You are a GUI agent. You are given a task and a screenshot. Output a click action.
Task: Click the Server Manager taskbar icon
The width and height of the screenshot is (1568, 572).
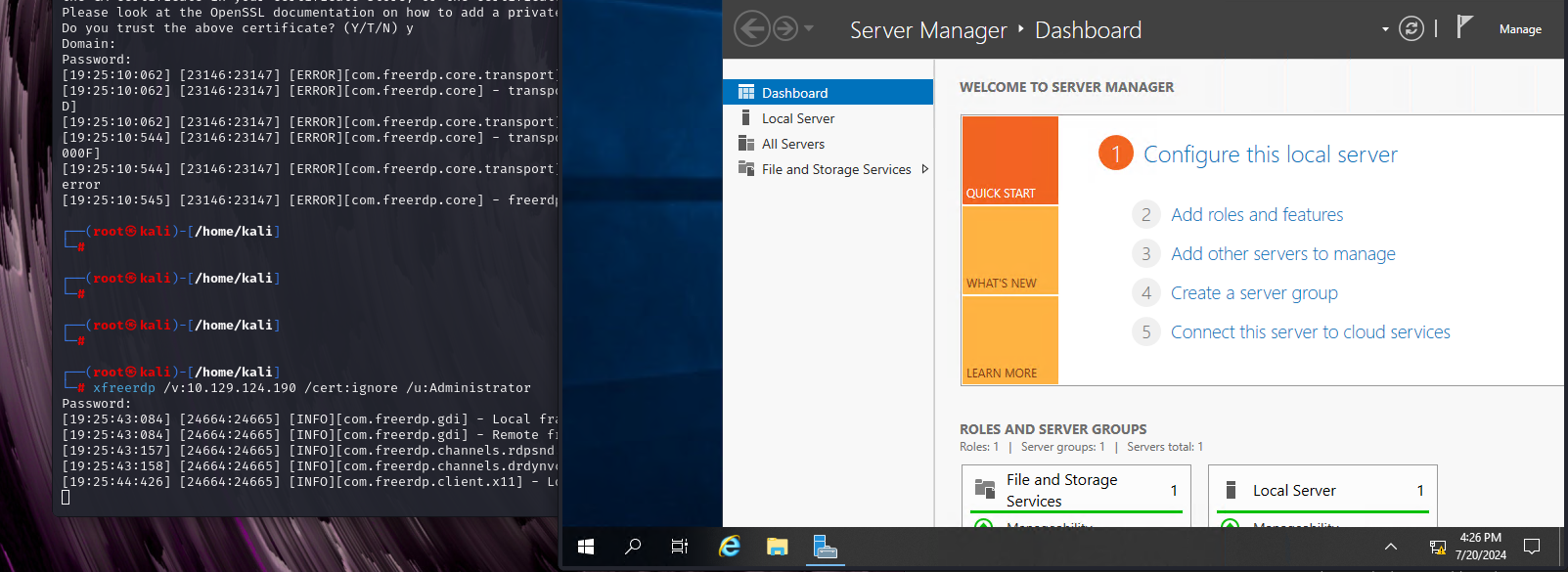tap(826, 547)
